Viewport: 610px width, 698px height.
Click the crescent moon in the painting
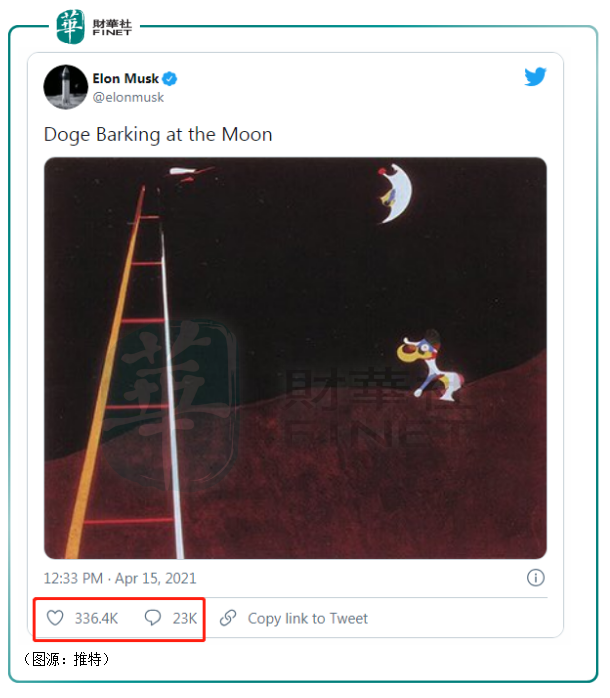pos(395,189)
